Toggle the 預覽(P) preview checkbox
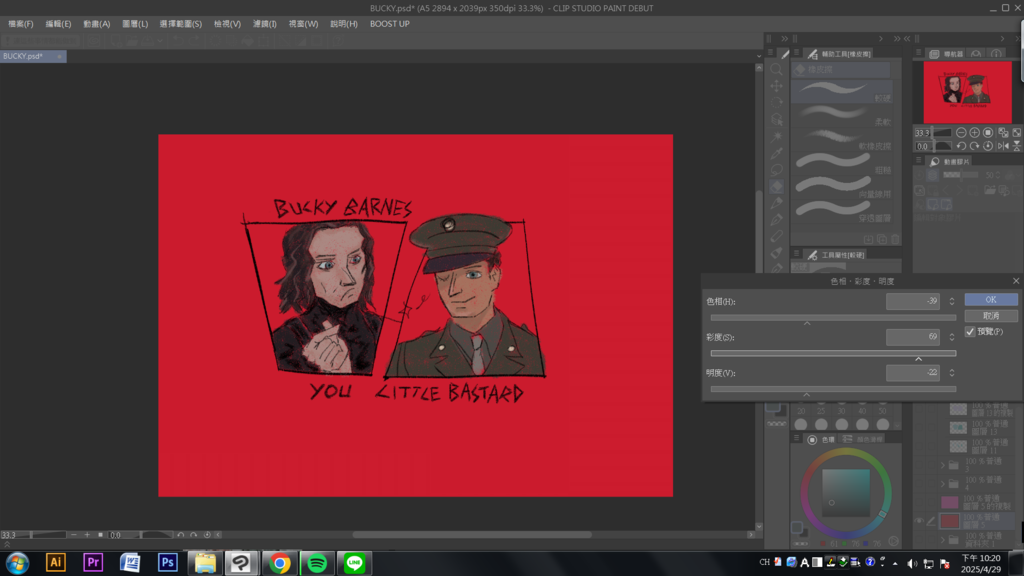Viewport: 1024px width, 576px height. point(970,332)
